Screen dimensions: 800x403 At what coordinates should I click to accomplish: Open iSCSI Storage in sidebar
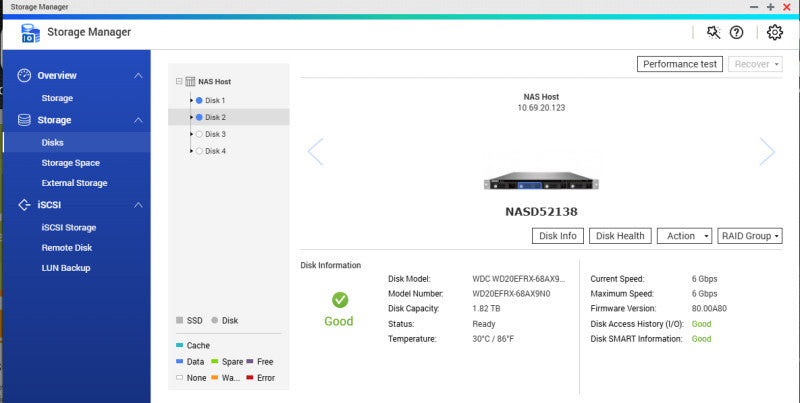pyautogui.click(x=69, y=228)
